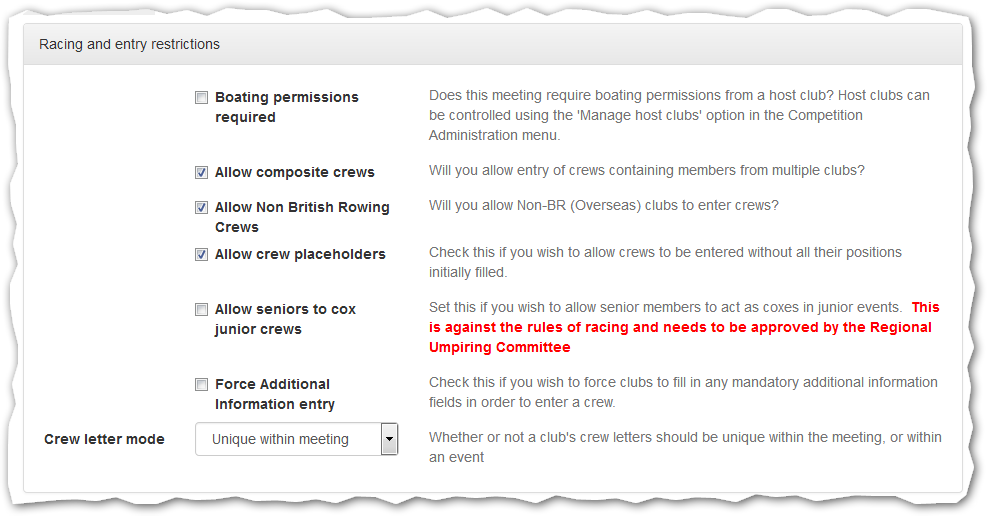Click the 'Racing and entry restrictions' panel header
The height and width of the screenshot is (516, 987).
click(129, 45)
